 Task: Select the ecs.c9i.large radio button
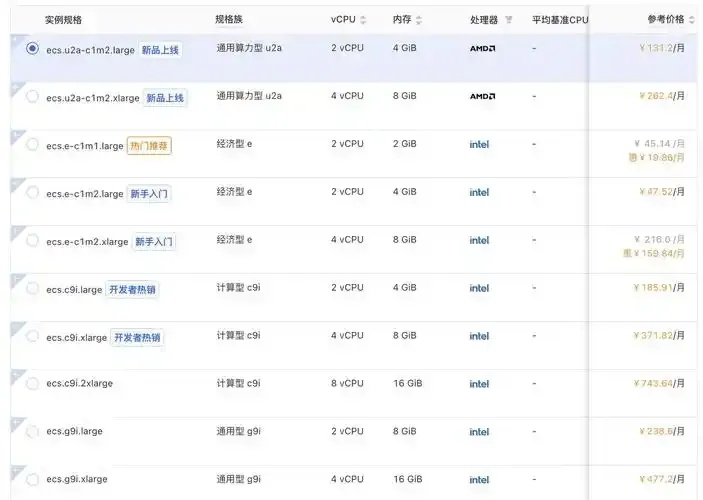[32, 288]
